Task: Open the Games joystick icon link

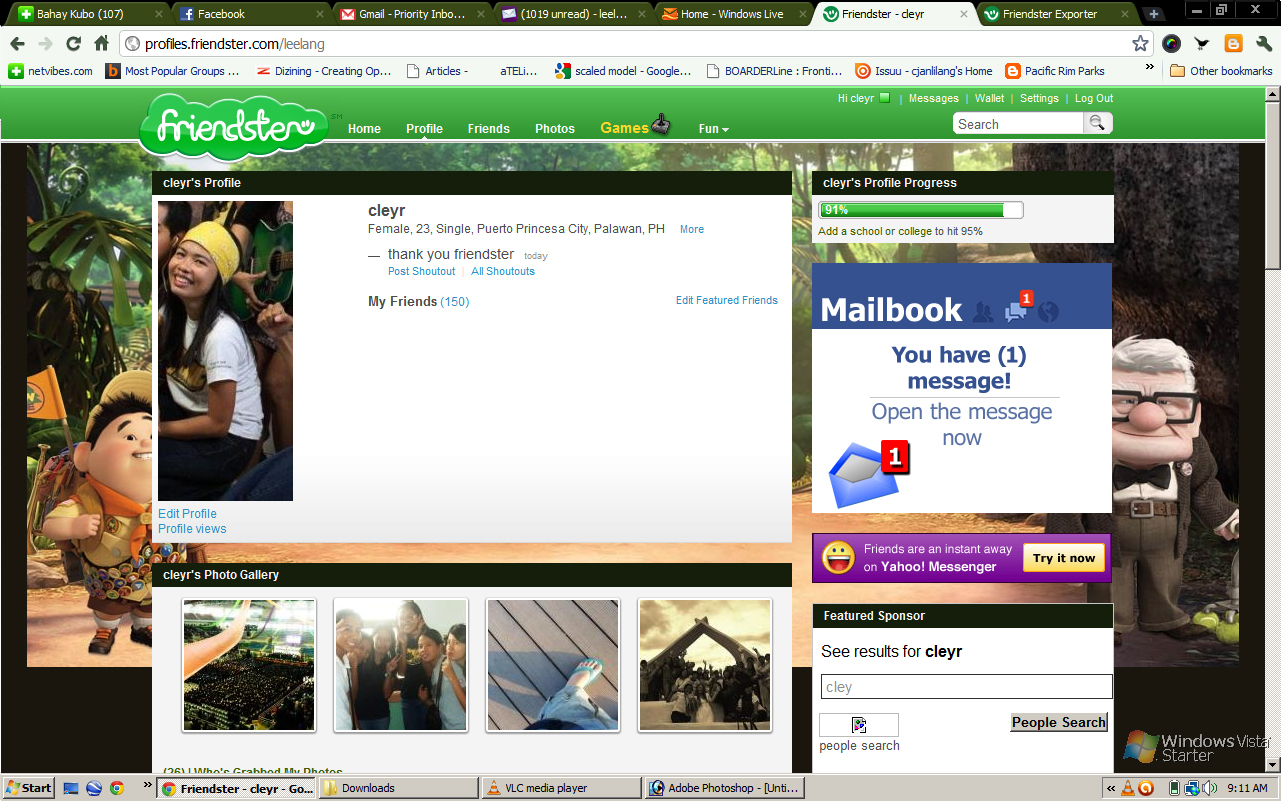Action: click(661, 126)
